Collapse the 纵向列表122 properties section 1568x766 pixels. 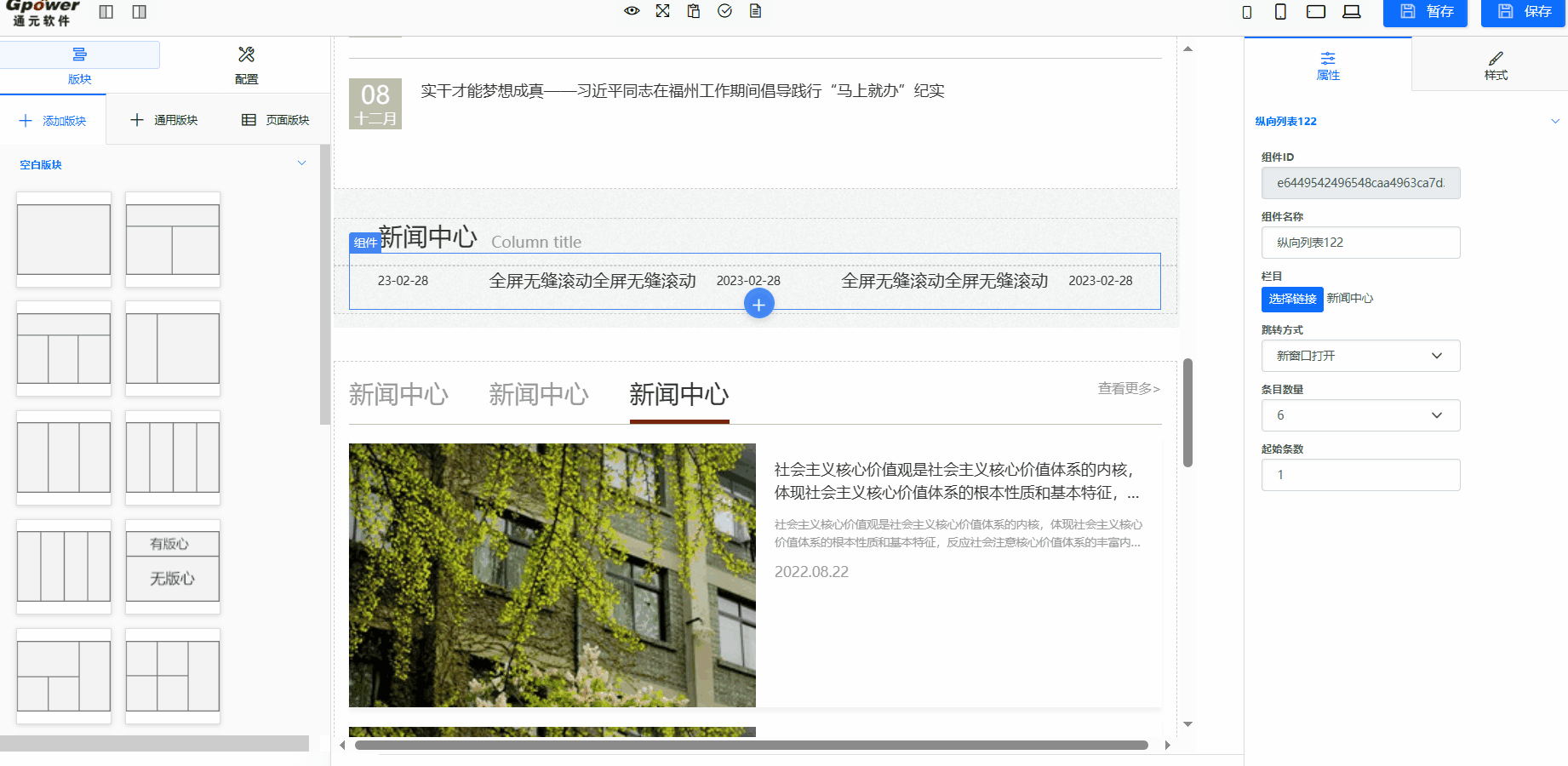tap(1555, 121)
